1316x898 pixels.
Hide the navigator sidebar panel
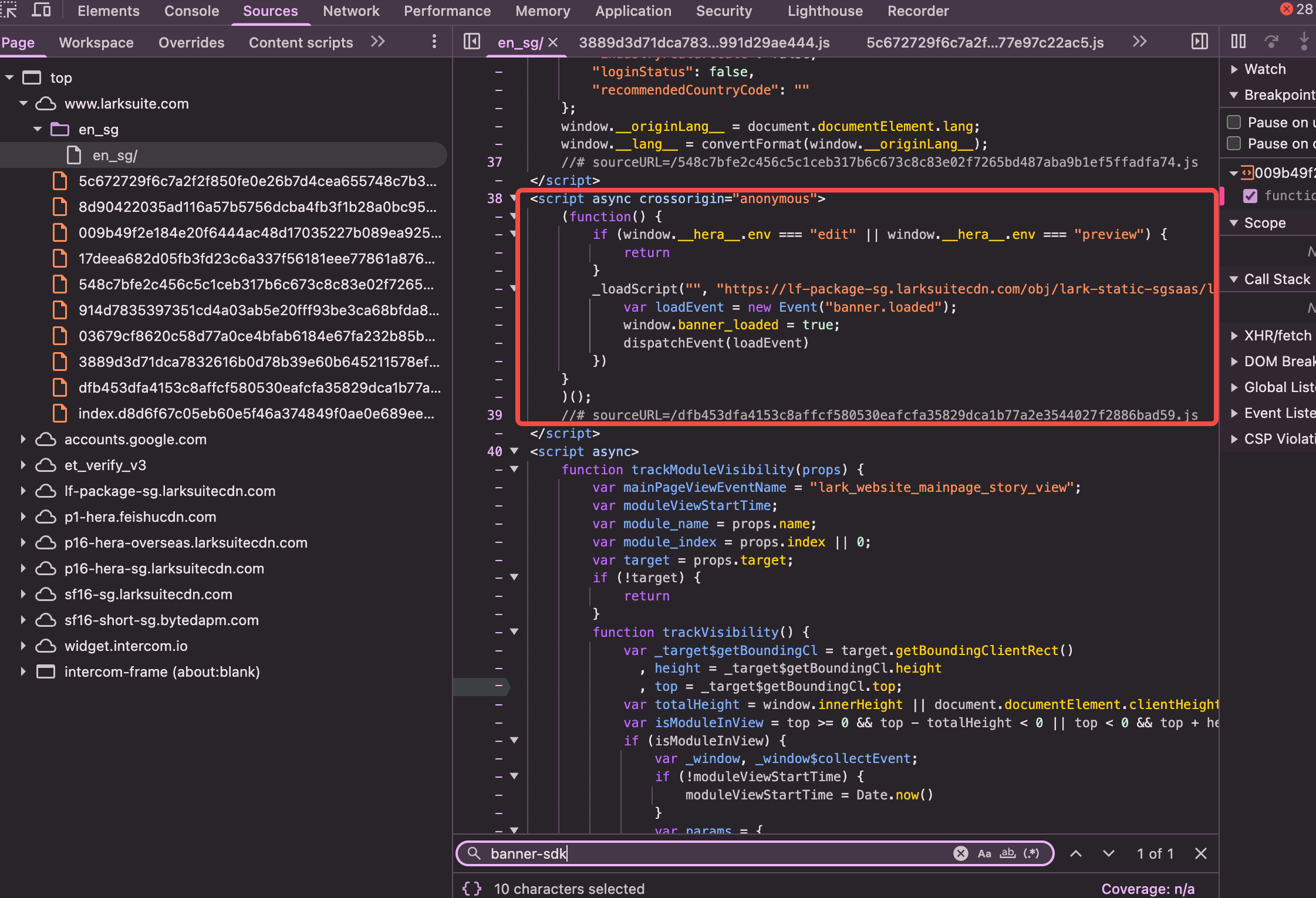click(x=472, y=42)
